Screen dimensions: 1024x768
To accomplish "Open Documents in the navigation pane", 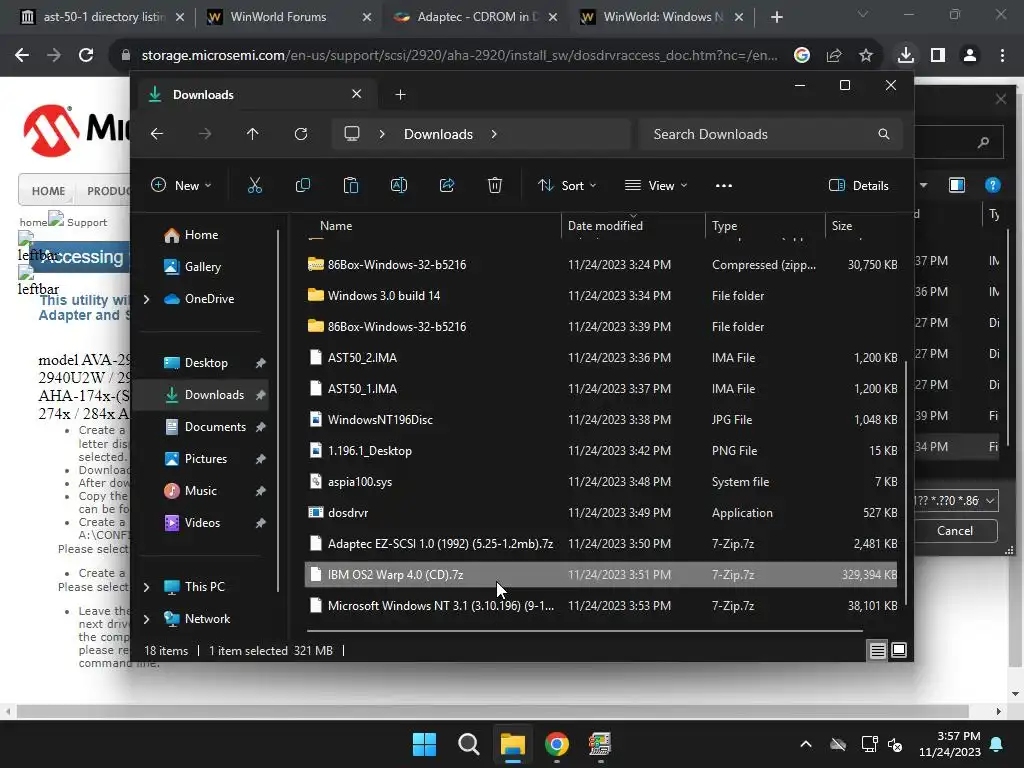I will (x=215, y=427).
